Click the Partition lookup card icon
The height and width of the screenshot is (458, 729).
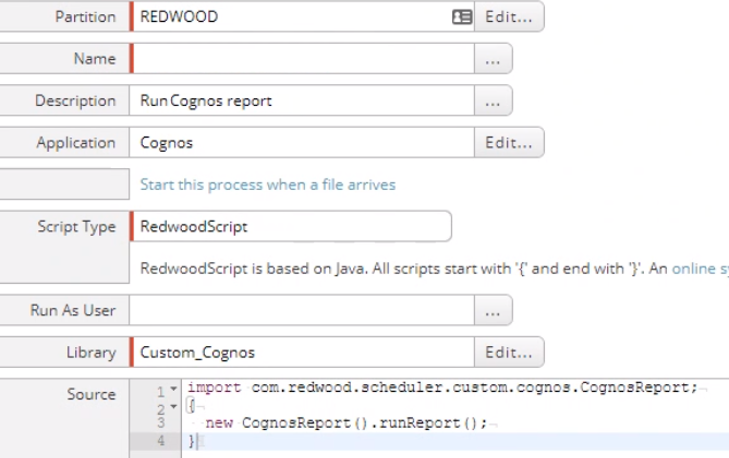tap(462, 17)
